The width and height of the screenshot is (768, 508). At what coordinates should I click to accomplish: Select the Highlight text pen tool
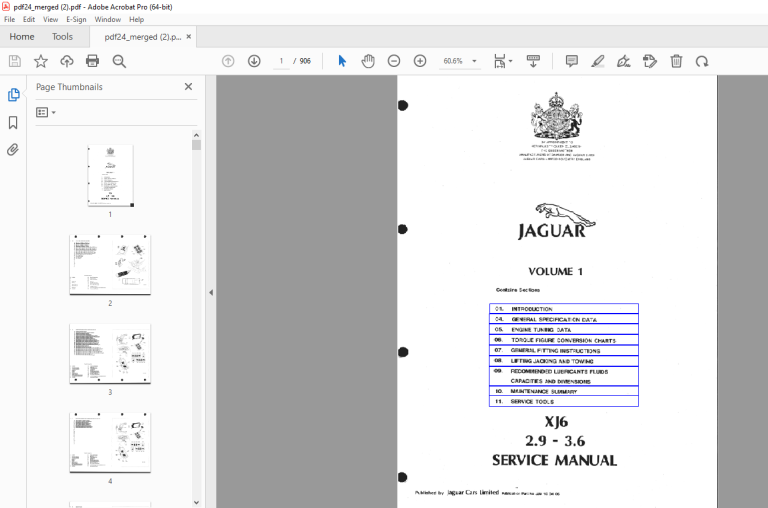click(x=598, y=61)
